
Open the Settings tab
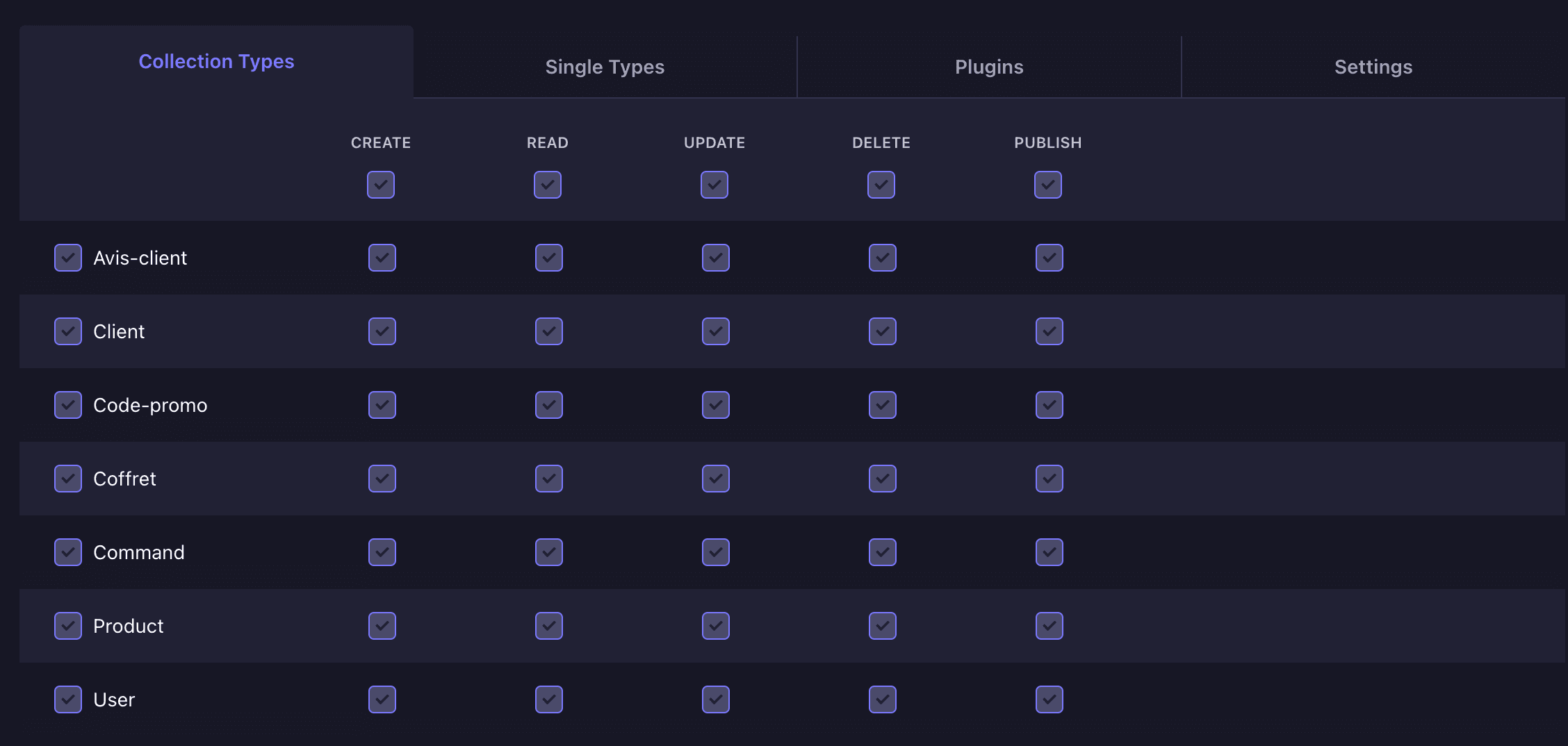1373,67
